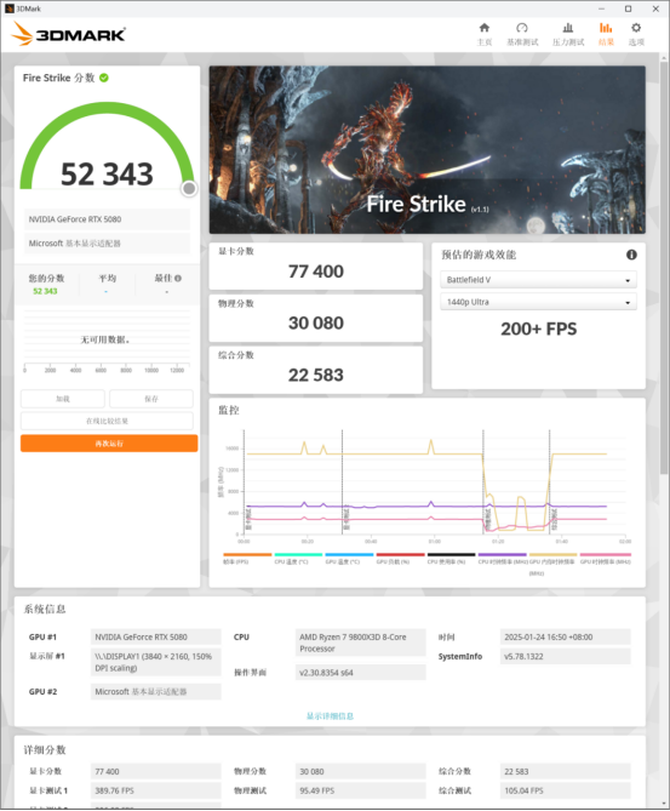Viewport: 670px width, 811px height.
Task: Toggle the purple CPU 时钟频率 legend swatch
Action: coord(502,554)
